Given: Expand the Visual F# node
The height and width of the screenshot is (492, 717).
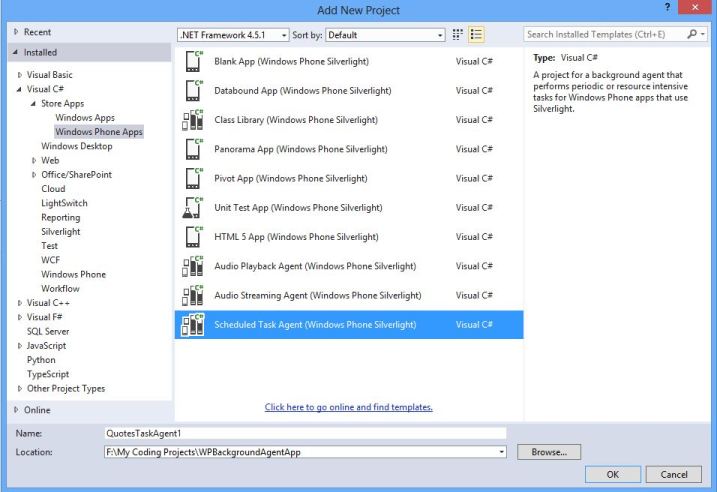Looking at the screenshot, I should 19,317.
